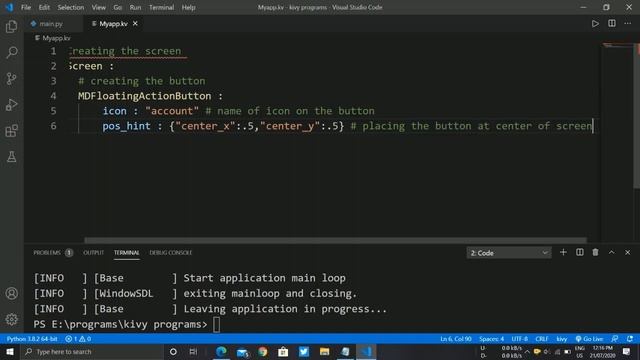Open File Explorer from taskbar

(x=324, y=351)
